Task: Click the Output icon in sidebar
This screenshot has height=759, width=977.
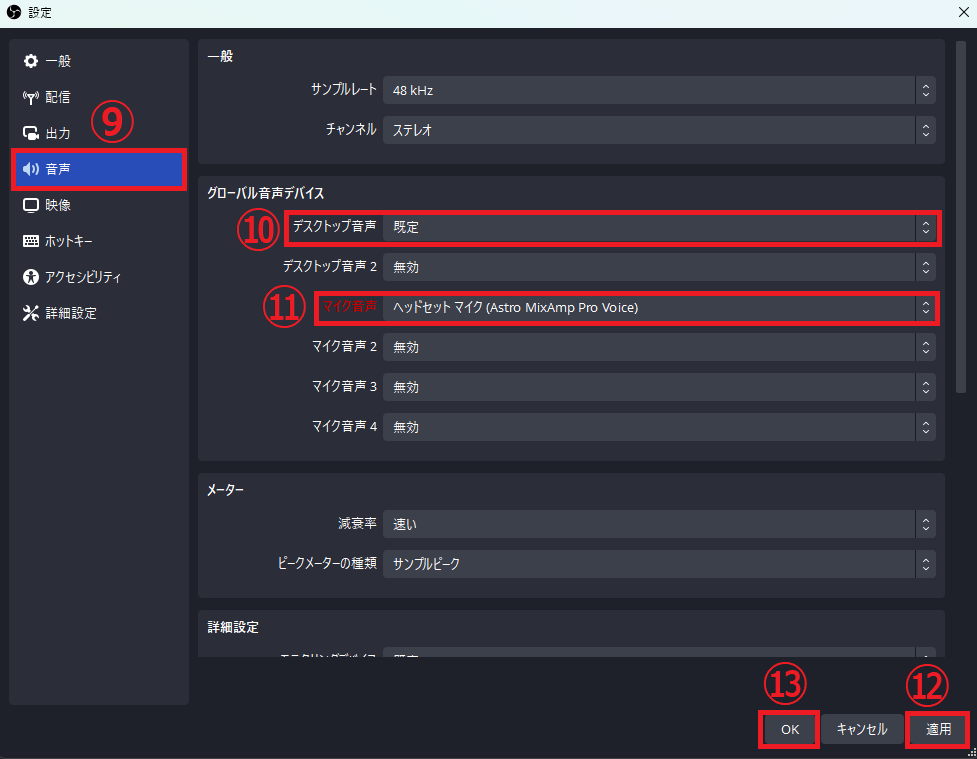Action: coord(31,133)
